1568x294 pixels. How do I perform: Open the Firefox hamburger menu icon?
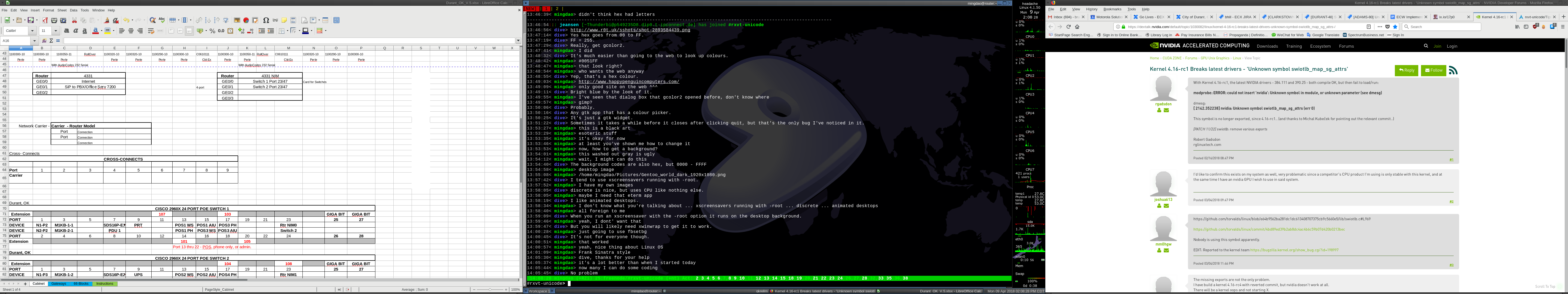[1563, 27]
